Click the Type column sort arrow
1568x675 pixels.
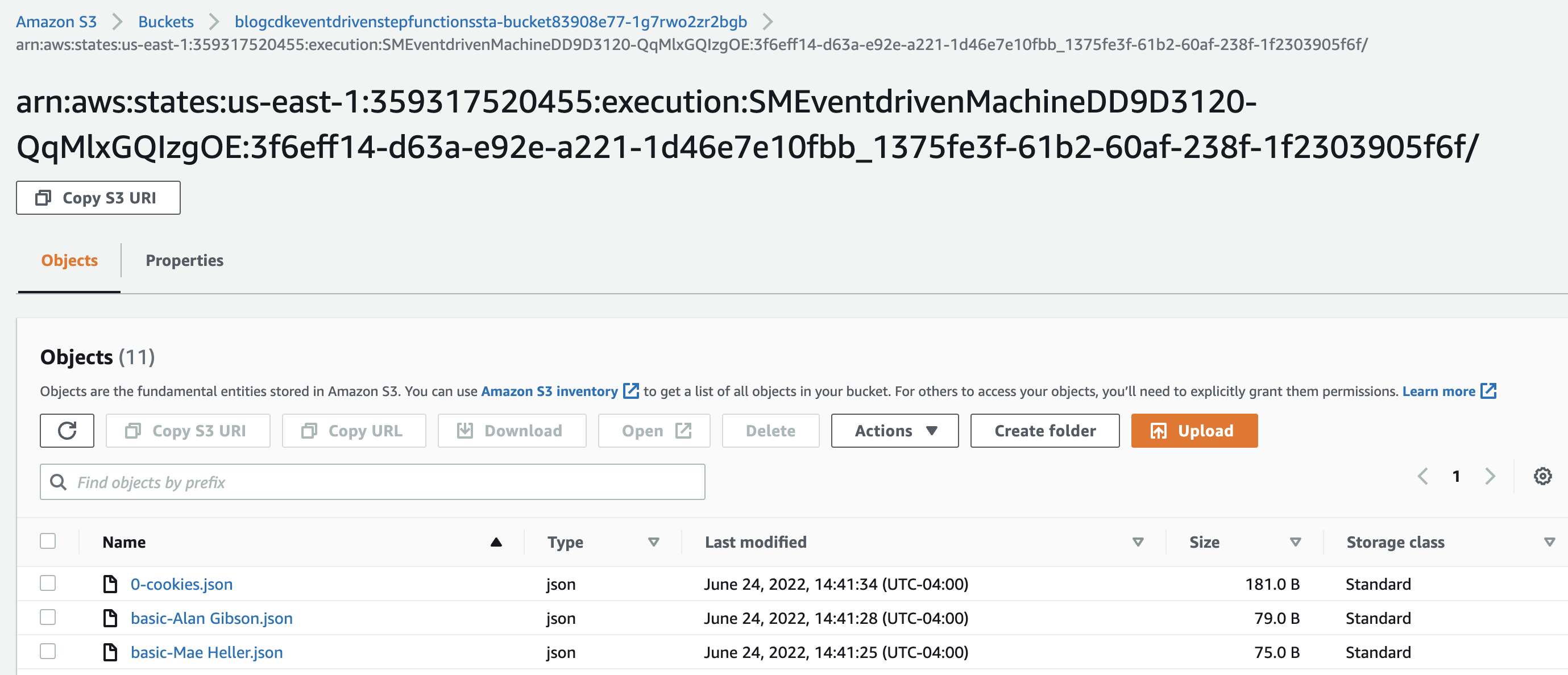pyautogui.click(x=653, y=542)
